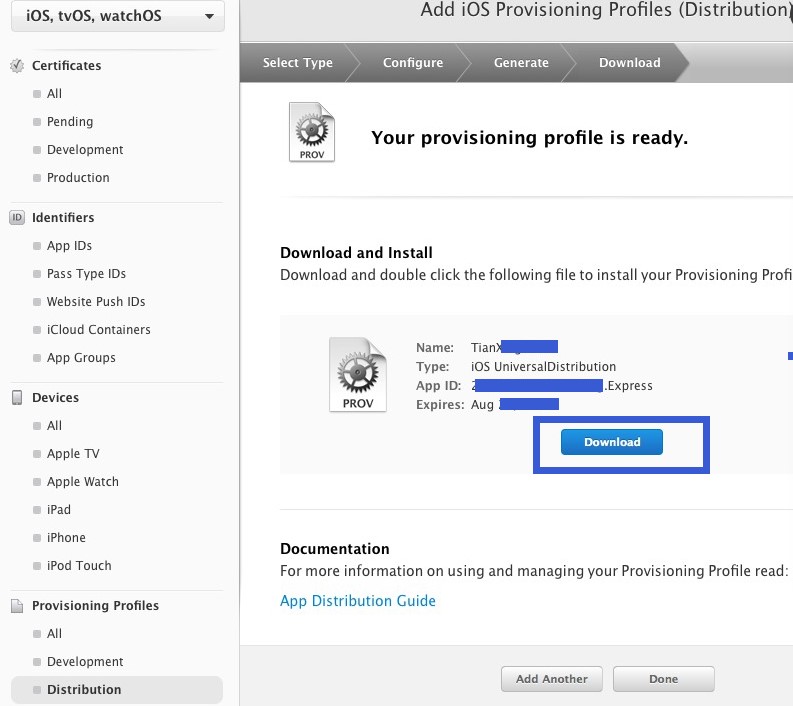Select Pending under Certificates
This screenshot has width=793, height=706.
coord(70,122)
